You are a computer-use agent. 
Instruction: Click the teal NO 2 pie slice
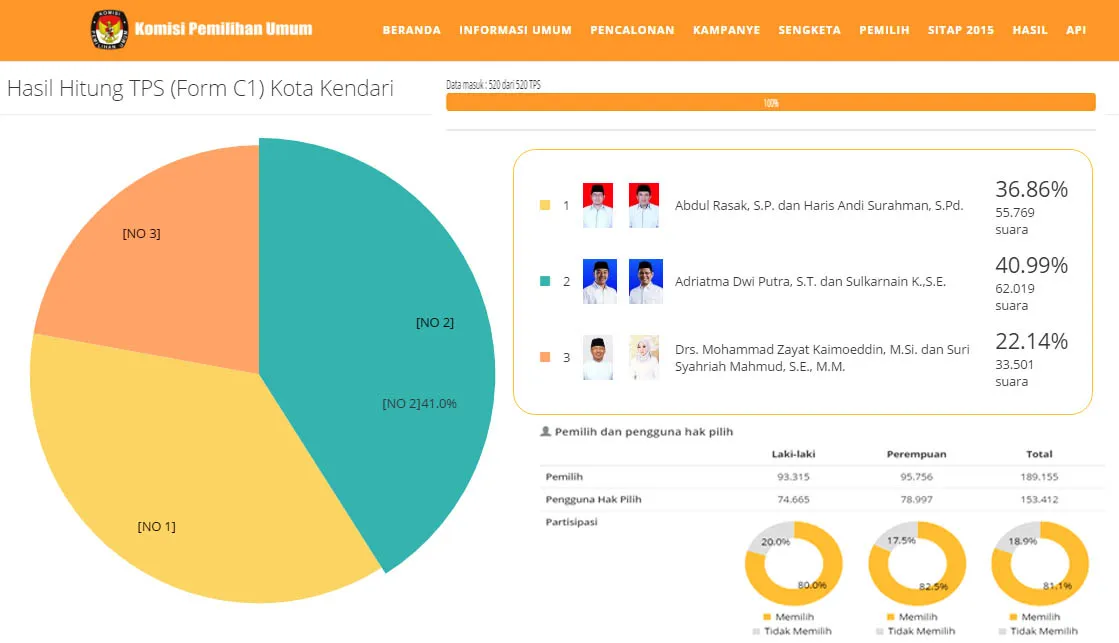pyautogui.click(x=400, y=360)
